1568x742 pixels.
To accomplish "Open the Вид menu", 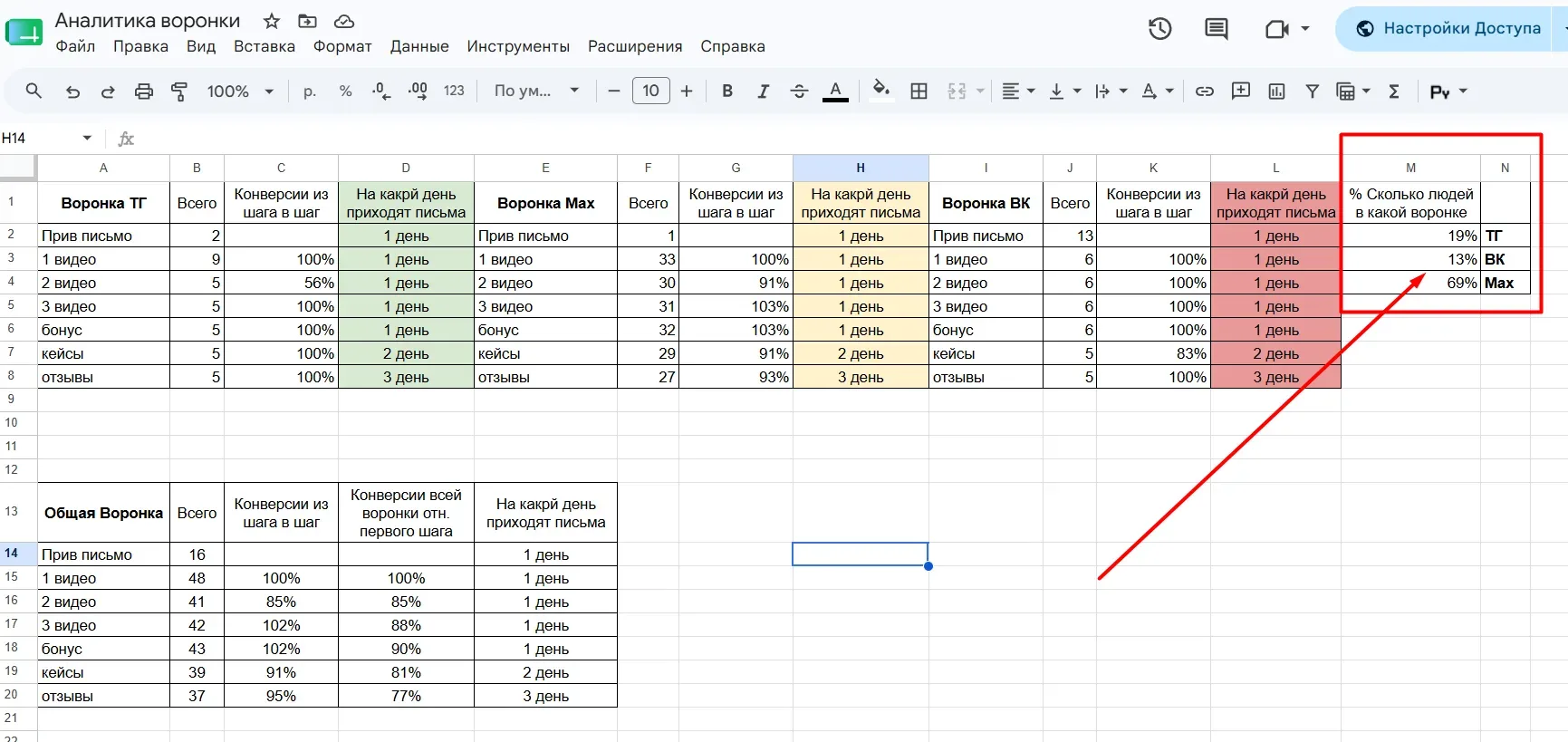I will point(201,46).
